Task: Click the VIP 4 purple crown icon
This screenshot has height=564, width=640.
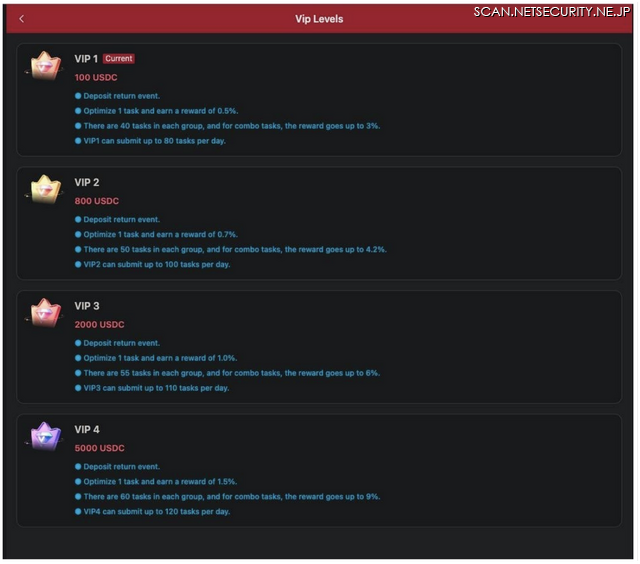Action: click(x=44, y=437)
